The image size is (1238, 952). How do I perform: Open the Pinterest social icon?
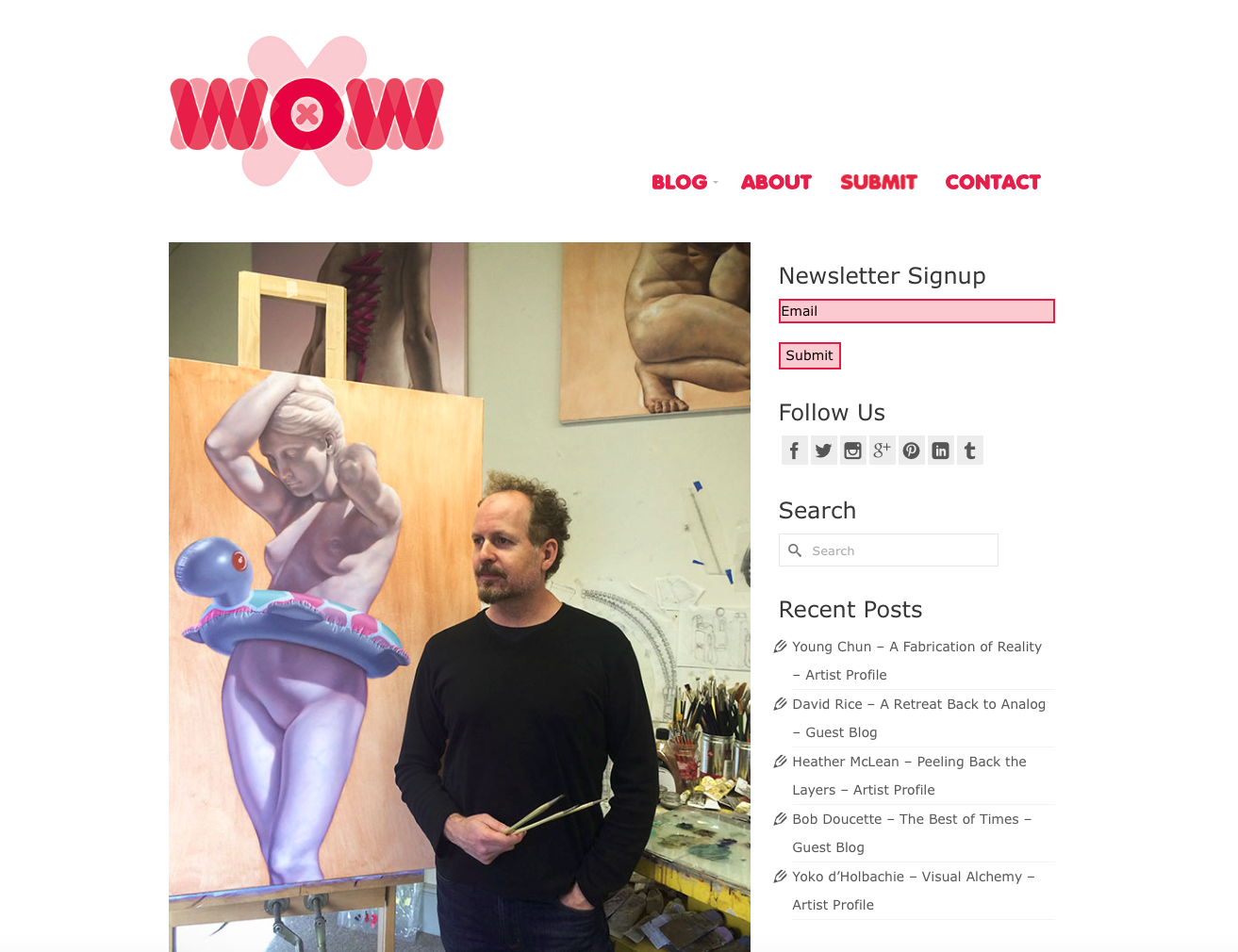click(911, 451)
